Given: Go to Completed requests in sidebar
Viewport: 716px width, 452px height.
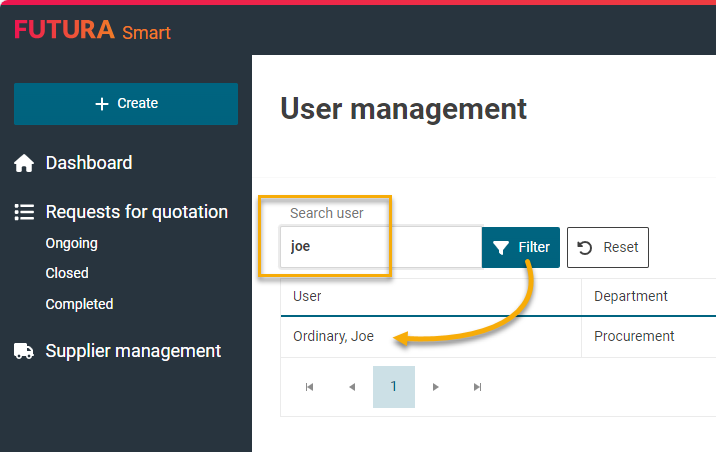Looking at the screenshot, I should [x=79, y=304].
